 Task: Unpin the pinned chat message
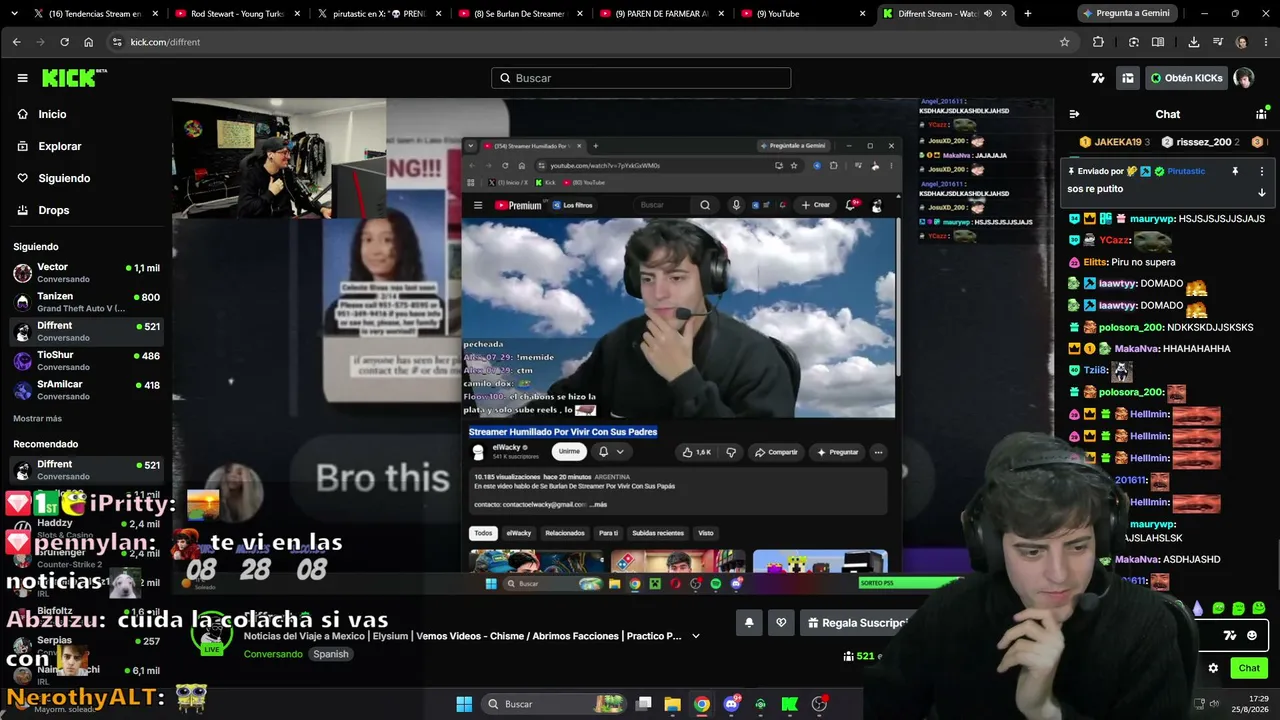1235,171
